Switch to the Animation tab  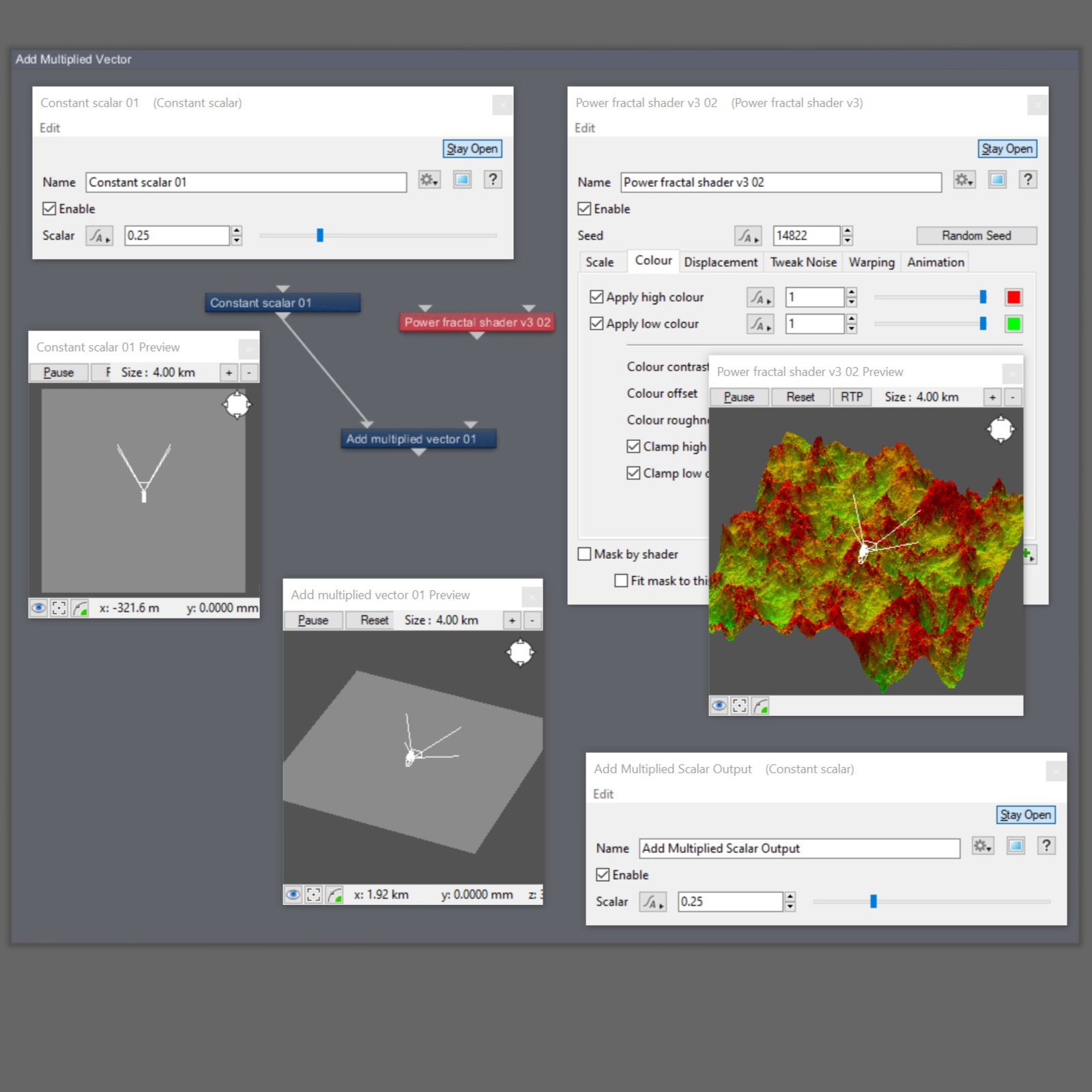pyautogui.click(x=936, y=263)
